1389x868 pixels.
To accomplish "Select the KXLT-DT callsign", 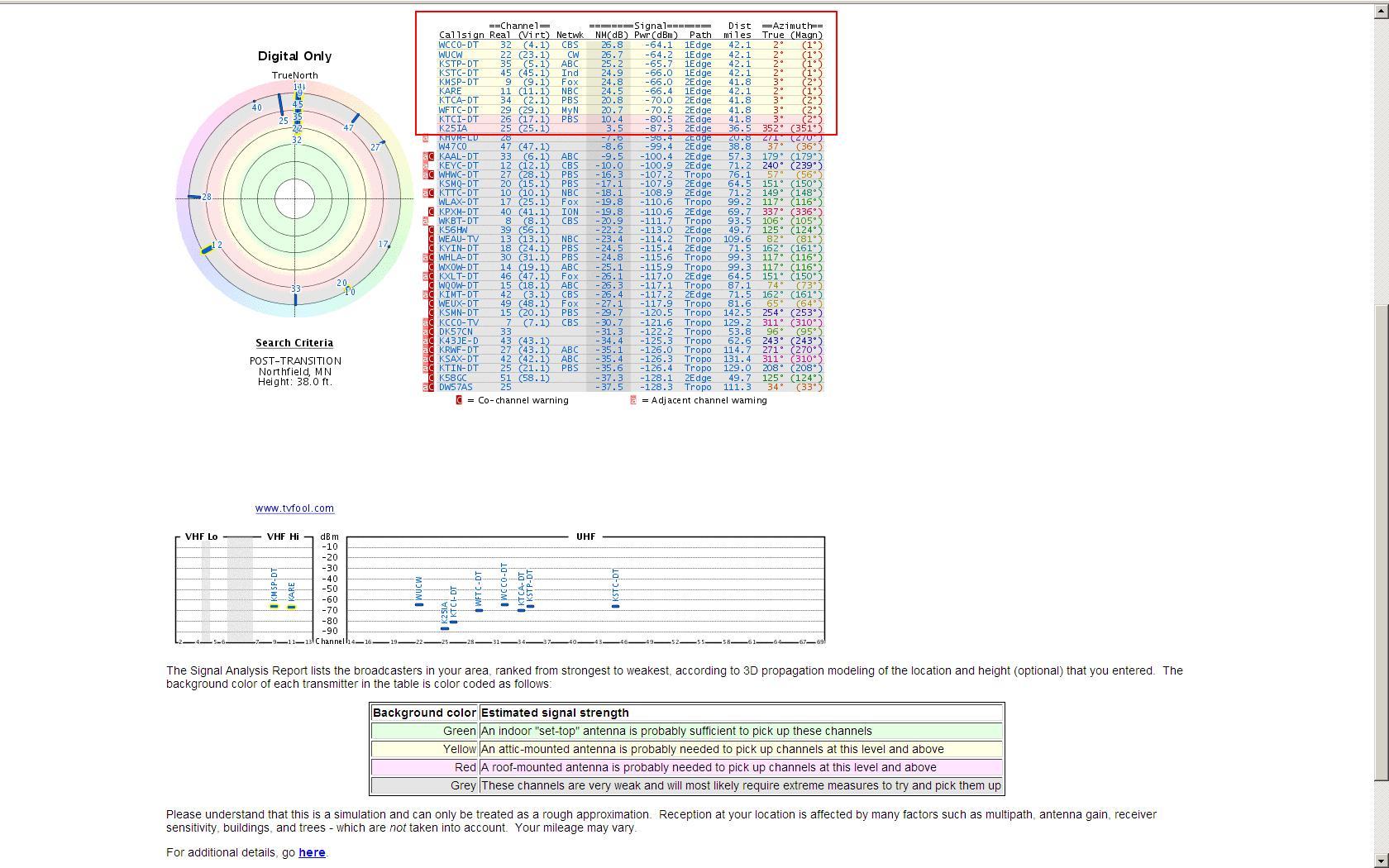I will (459, 276).
